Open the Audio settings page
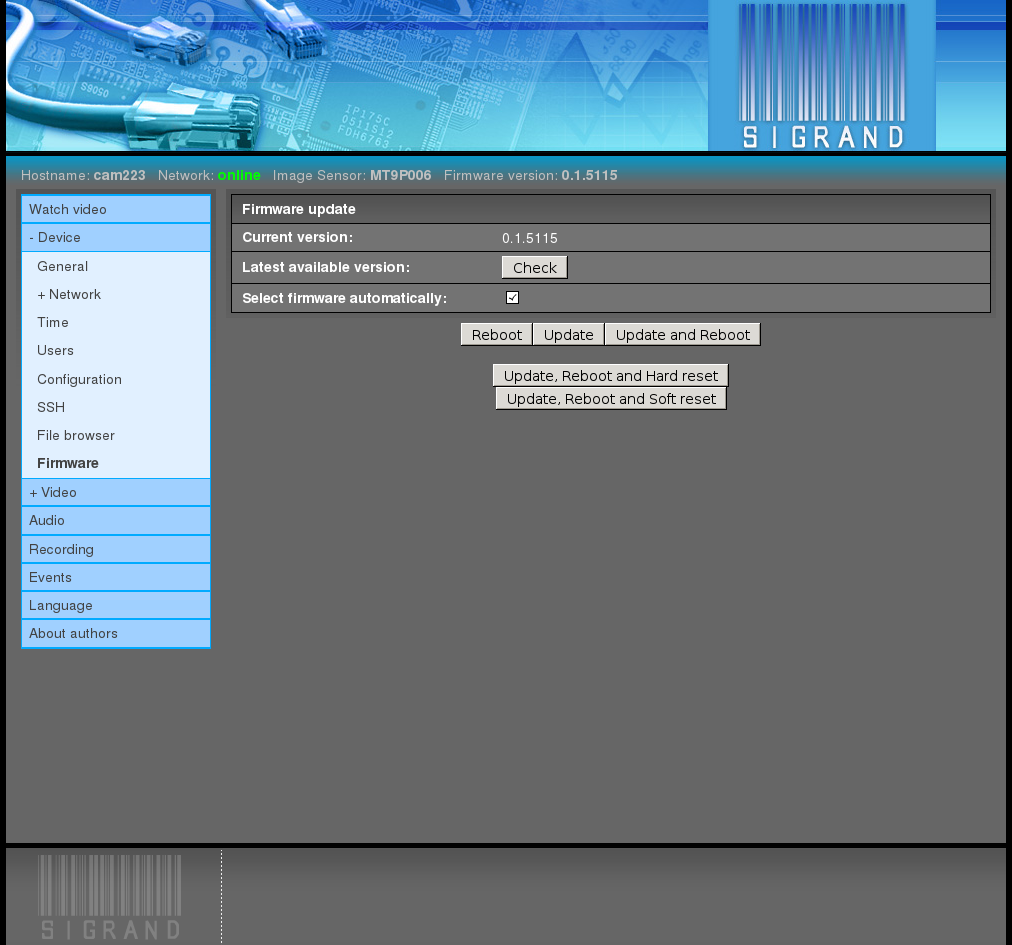This screenshot has height=945, width=1012. coord(47,521)
